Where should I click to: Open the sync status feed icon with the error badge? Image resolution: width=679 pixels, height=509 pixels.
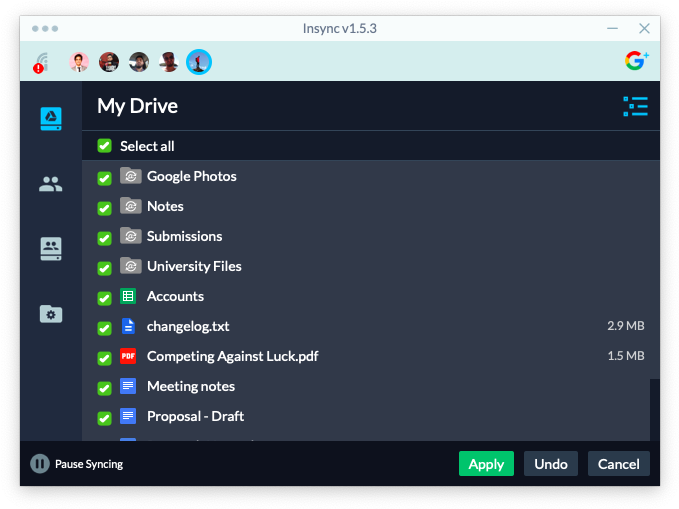click(x=41, y=63)
